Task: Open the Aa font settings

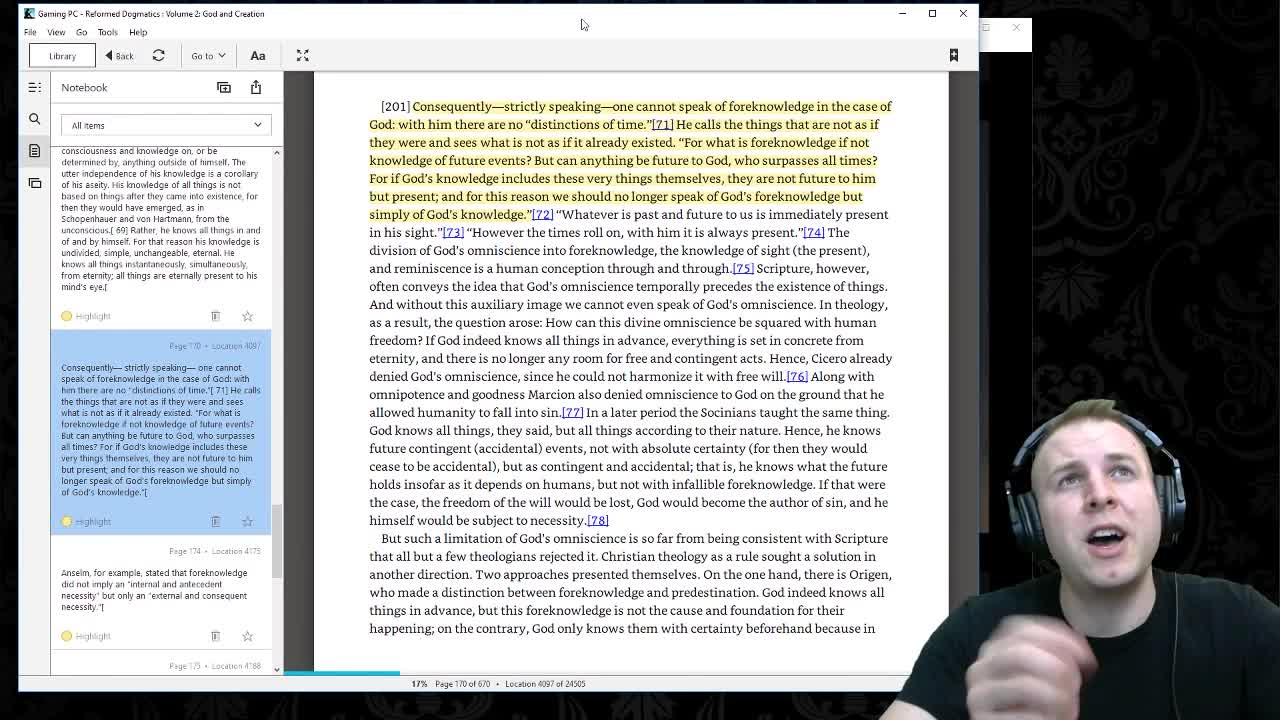Action: [257, 55]
